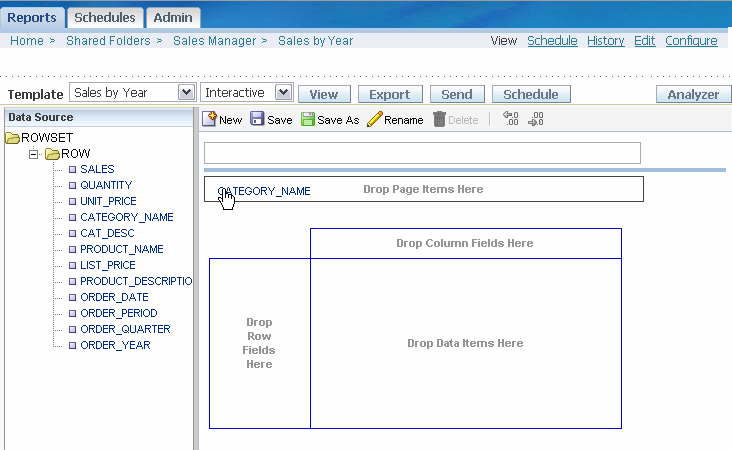The width and height of the screenshot is (732, 450).
Task: Click the field icon beside LIST_PRICE
Action: tap(72, 265)
